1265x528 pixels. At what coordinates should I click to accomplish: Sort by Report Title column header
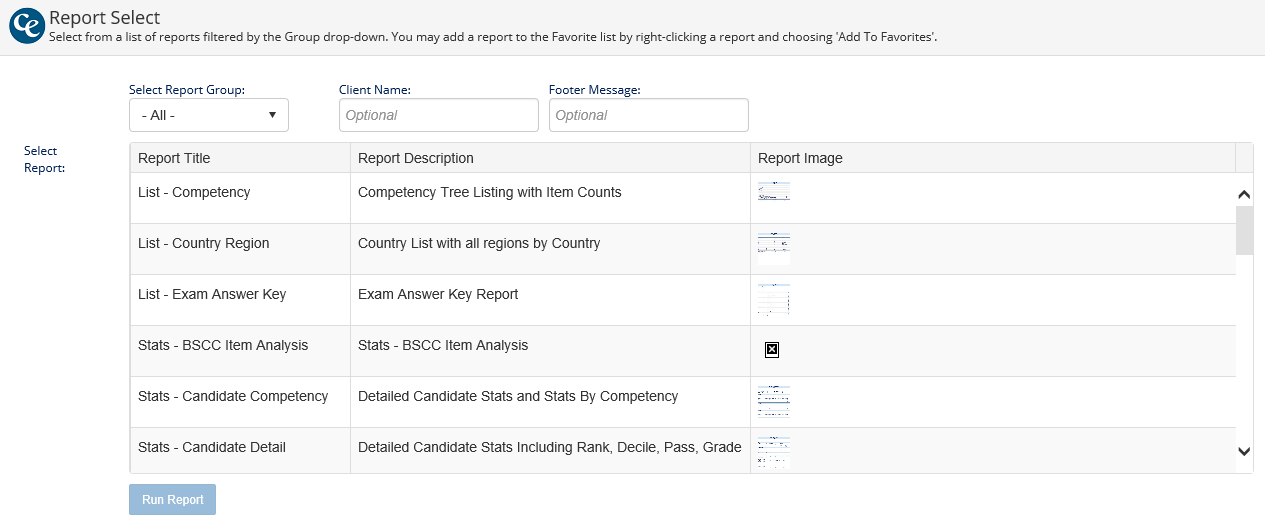pos(174,158)
